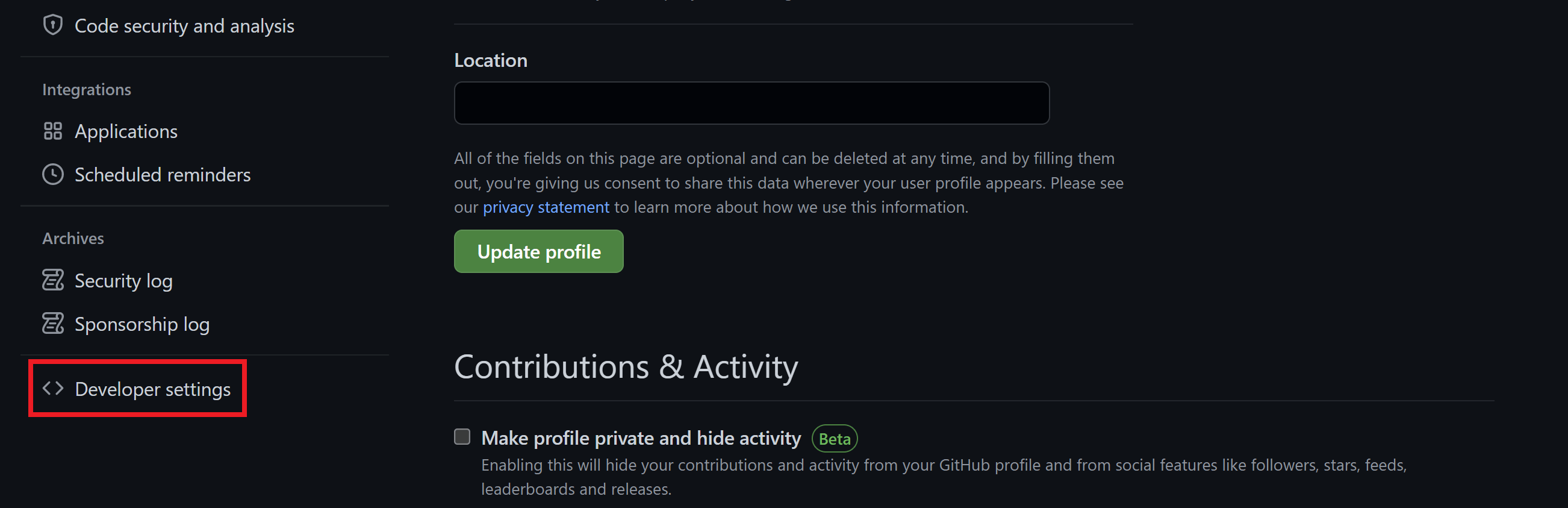This screenshot has height=508, width=1568.
Task: View the Security log text link
Action: tap(123, 281)
